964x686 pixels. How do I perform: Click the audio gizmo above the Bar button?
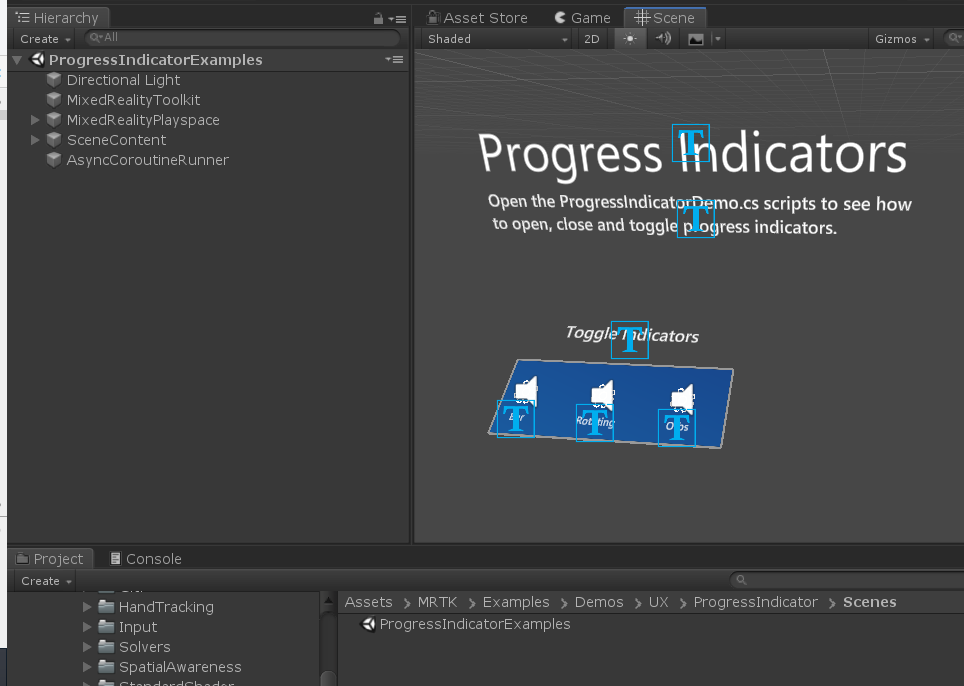pos(526,390)
